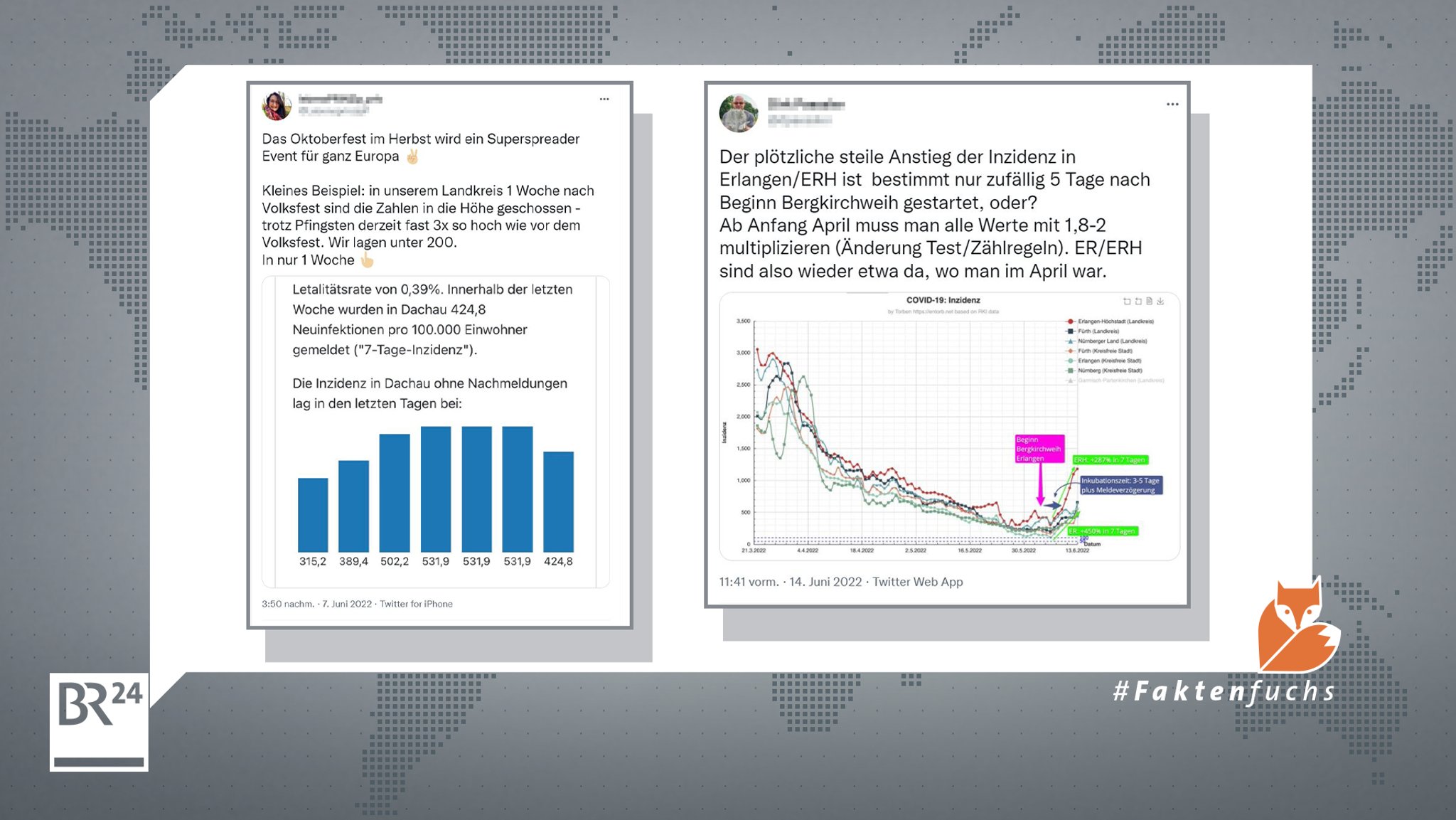Click the 'Twitter Web App' source link
The width and height of the screenshot is (1456, 820).
point(918,582)
